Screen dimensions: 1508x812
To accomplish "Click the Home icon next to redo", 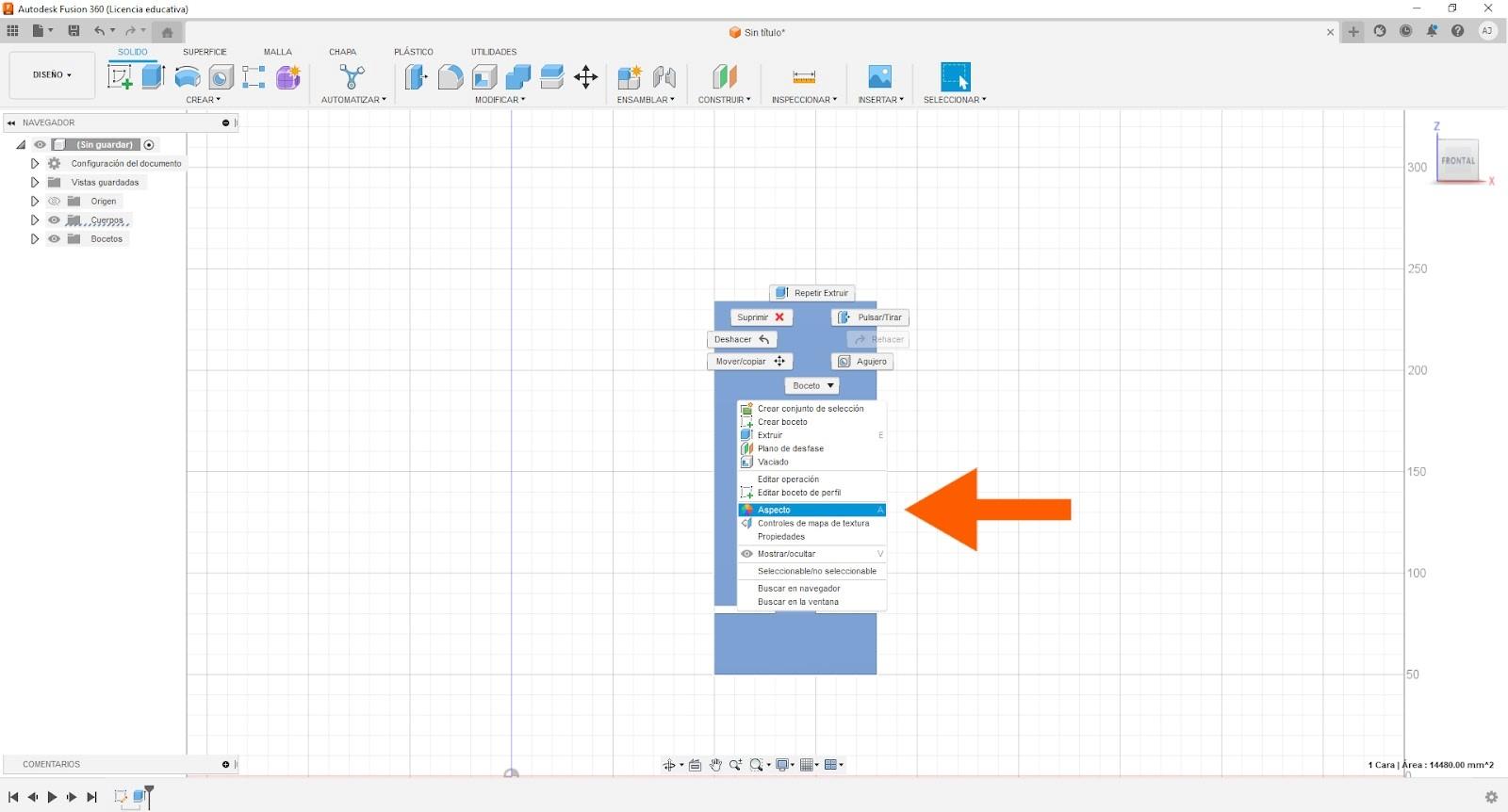I will tap(167, 32).
